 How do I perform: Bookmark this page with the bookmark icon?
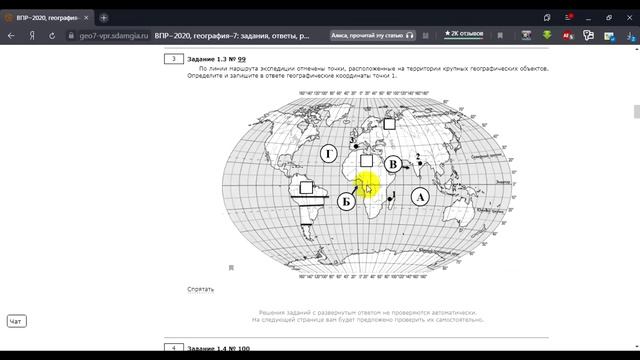[x=500, y=36]
